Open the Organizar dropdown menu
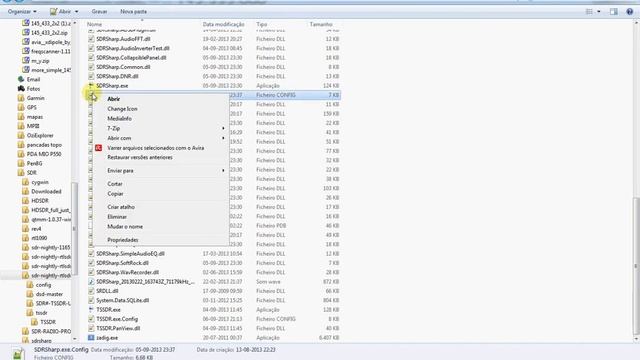This screenshot has height=360, width=640. (22, 11)
